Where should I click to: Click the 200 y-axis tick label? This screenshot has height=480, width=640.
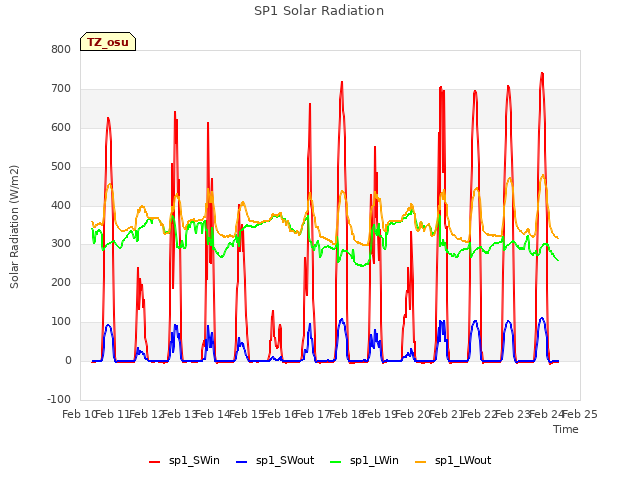(61, 283)
